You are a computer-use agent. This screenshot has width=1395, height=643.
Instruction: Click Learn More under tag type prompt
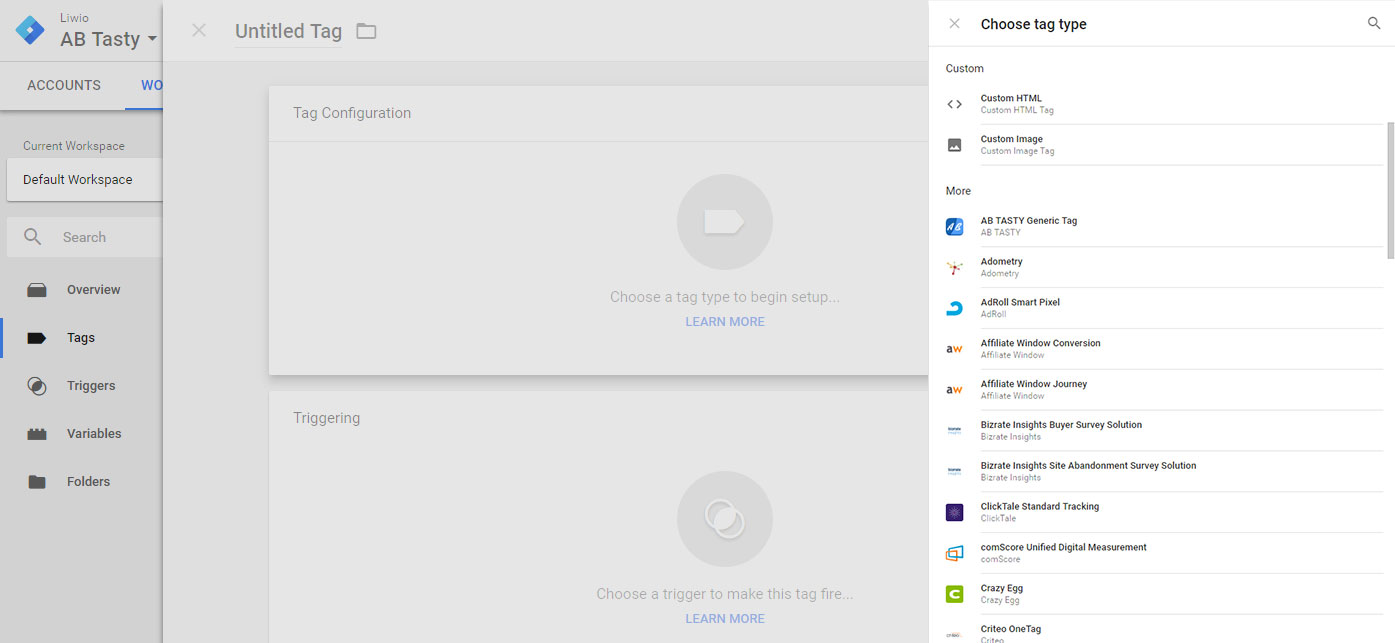(725, 322)
